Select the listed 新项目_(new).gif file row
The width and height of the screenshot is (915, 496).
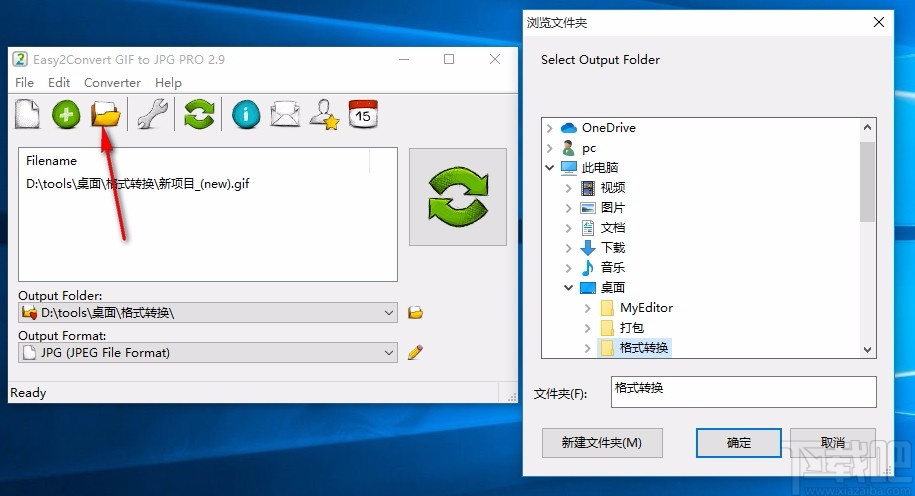pyautogui.click(x=138, y=184)
